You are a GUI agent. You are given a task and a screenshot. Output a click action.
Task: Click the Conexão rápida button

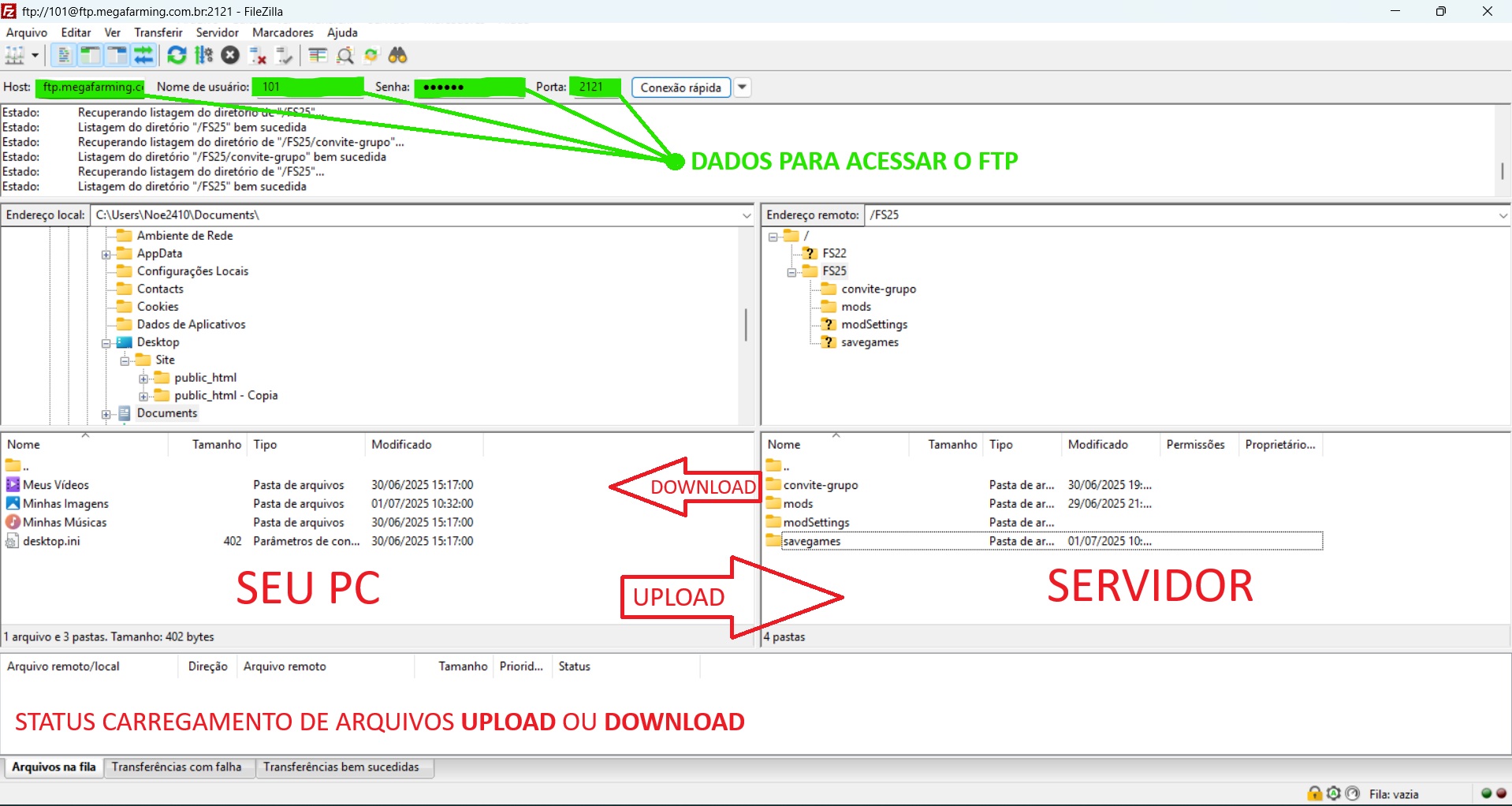click(680, 88)
